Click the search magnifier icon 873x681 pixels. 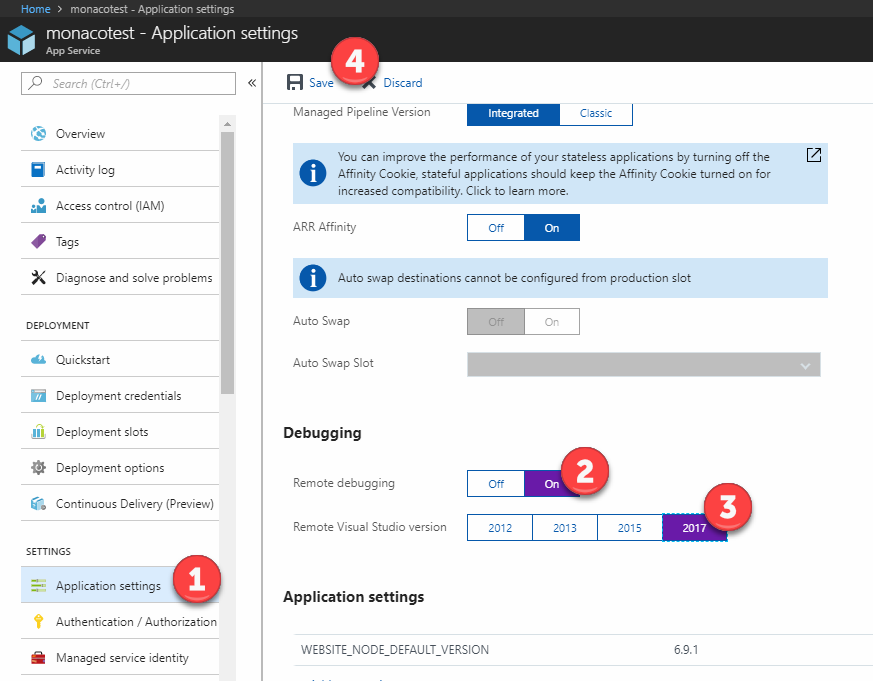[35, 83]
